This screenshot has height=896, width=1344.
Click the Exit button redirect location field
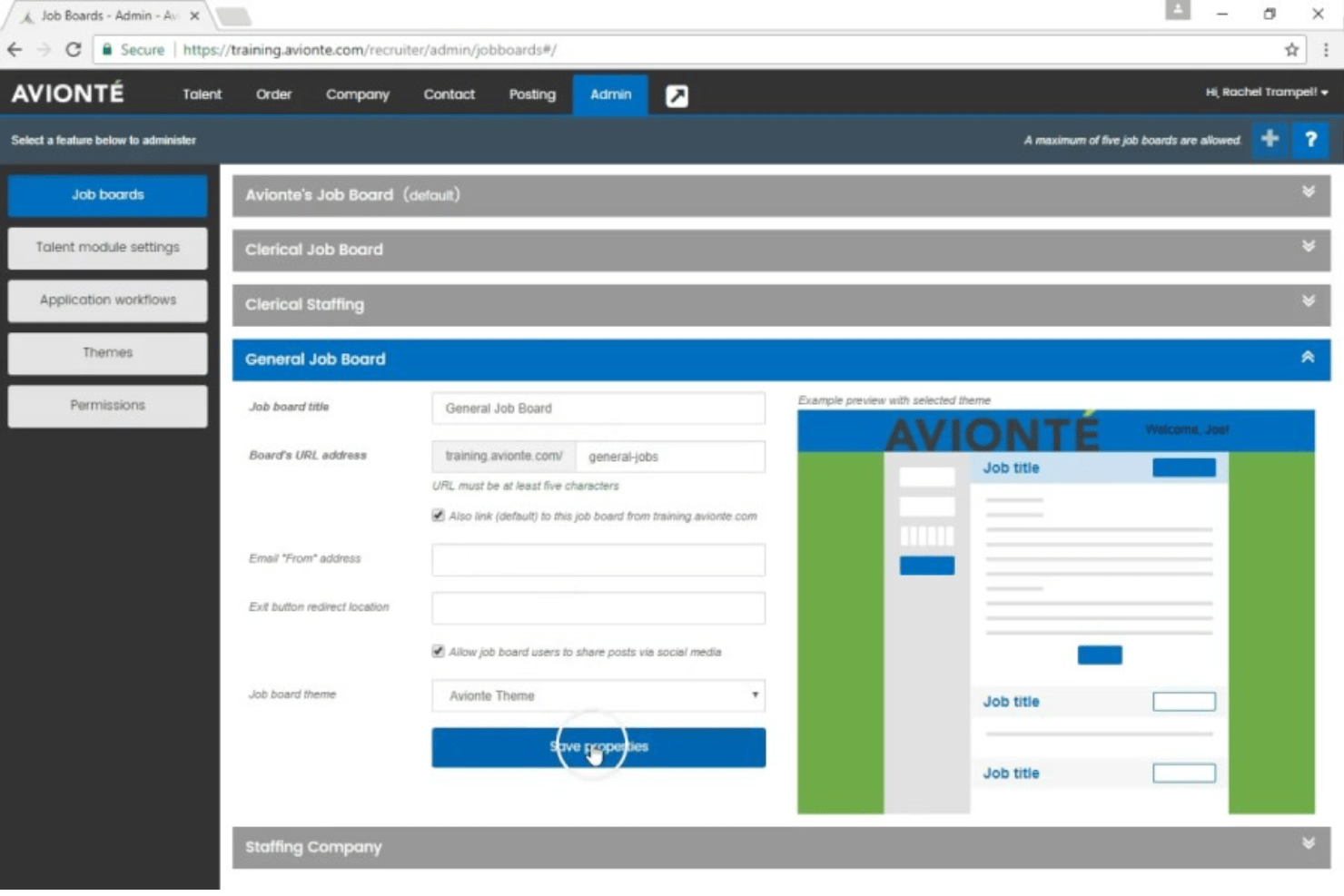598,607
